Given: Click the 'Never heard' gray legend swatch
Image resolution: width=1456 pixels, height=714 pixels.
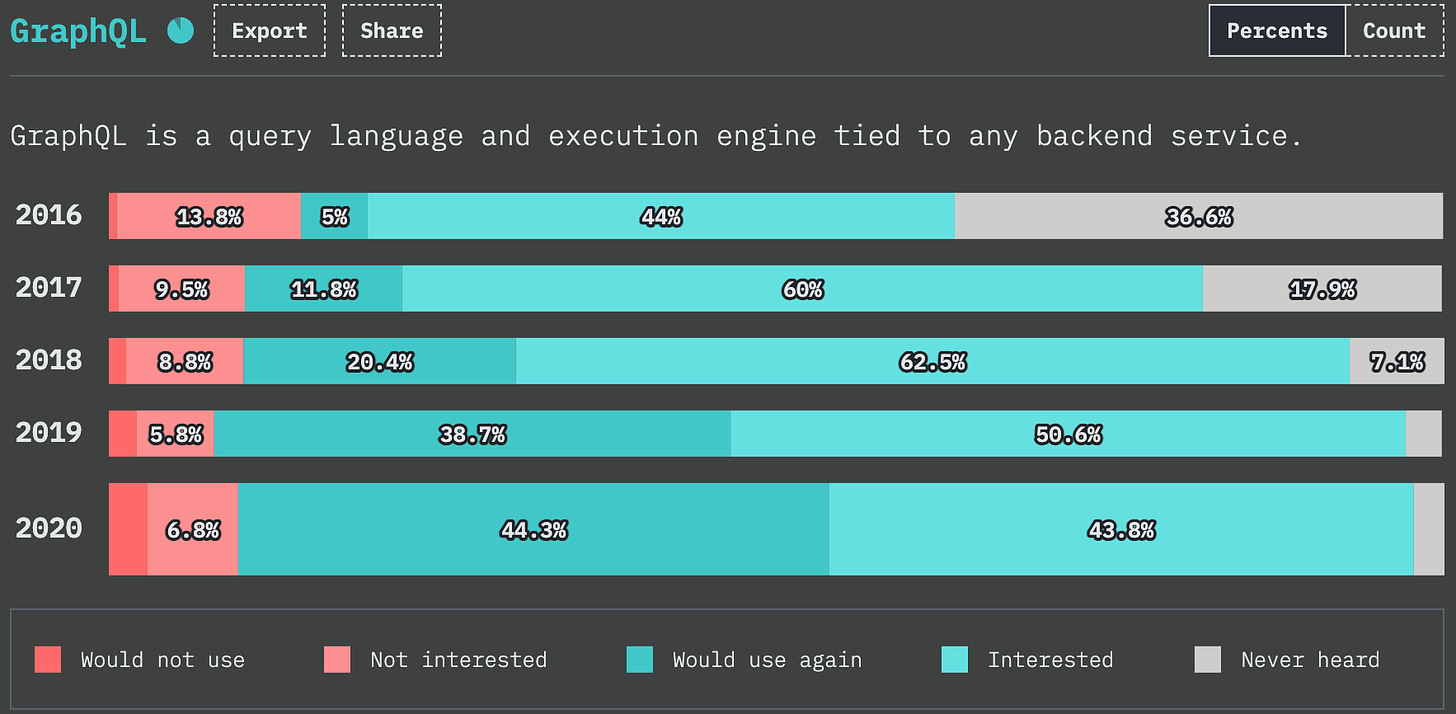Looking at the screenshot, I should [x=1208, y=660].
